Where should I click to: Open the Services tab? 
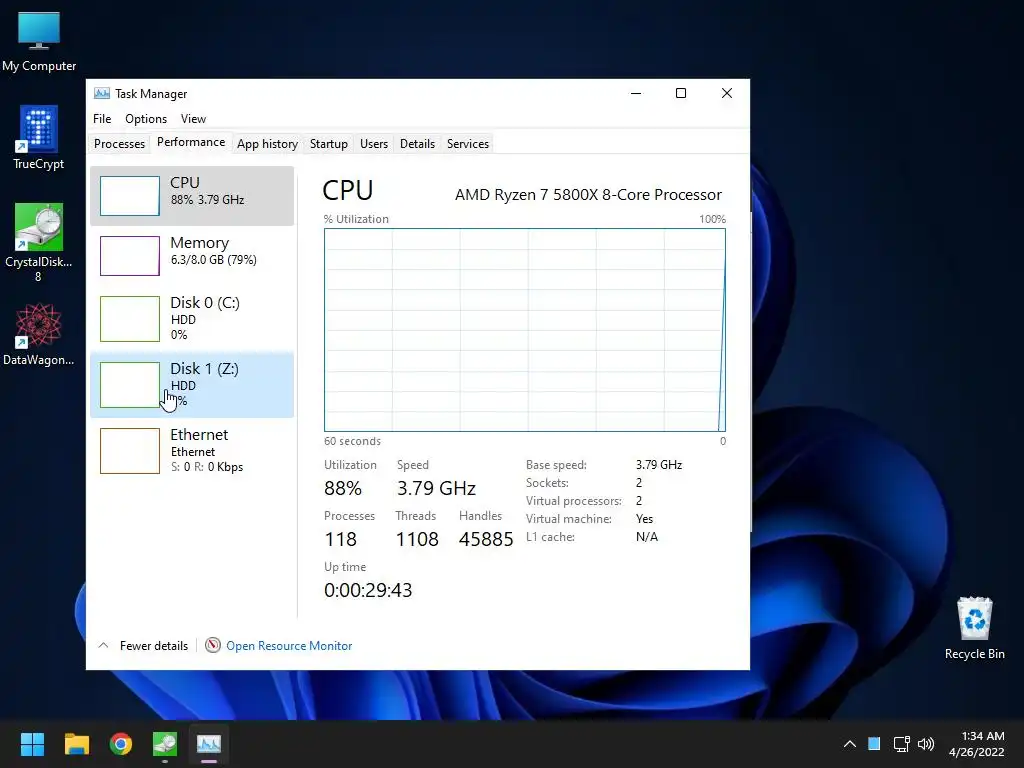click(x=468, y=144)
